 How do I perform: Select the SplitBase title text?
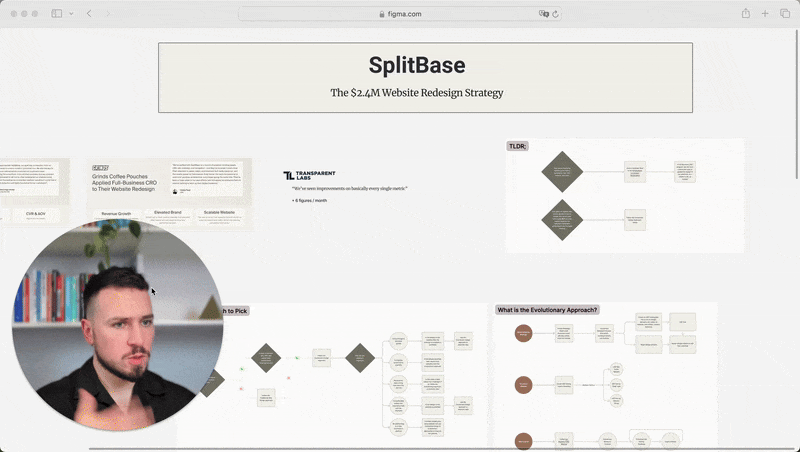pyautogui.click(x=417, y=65)
